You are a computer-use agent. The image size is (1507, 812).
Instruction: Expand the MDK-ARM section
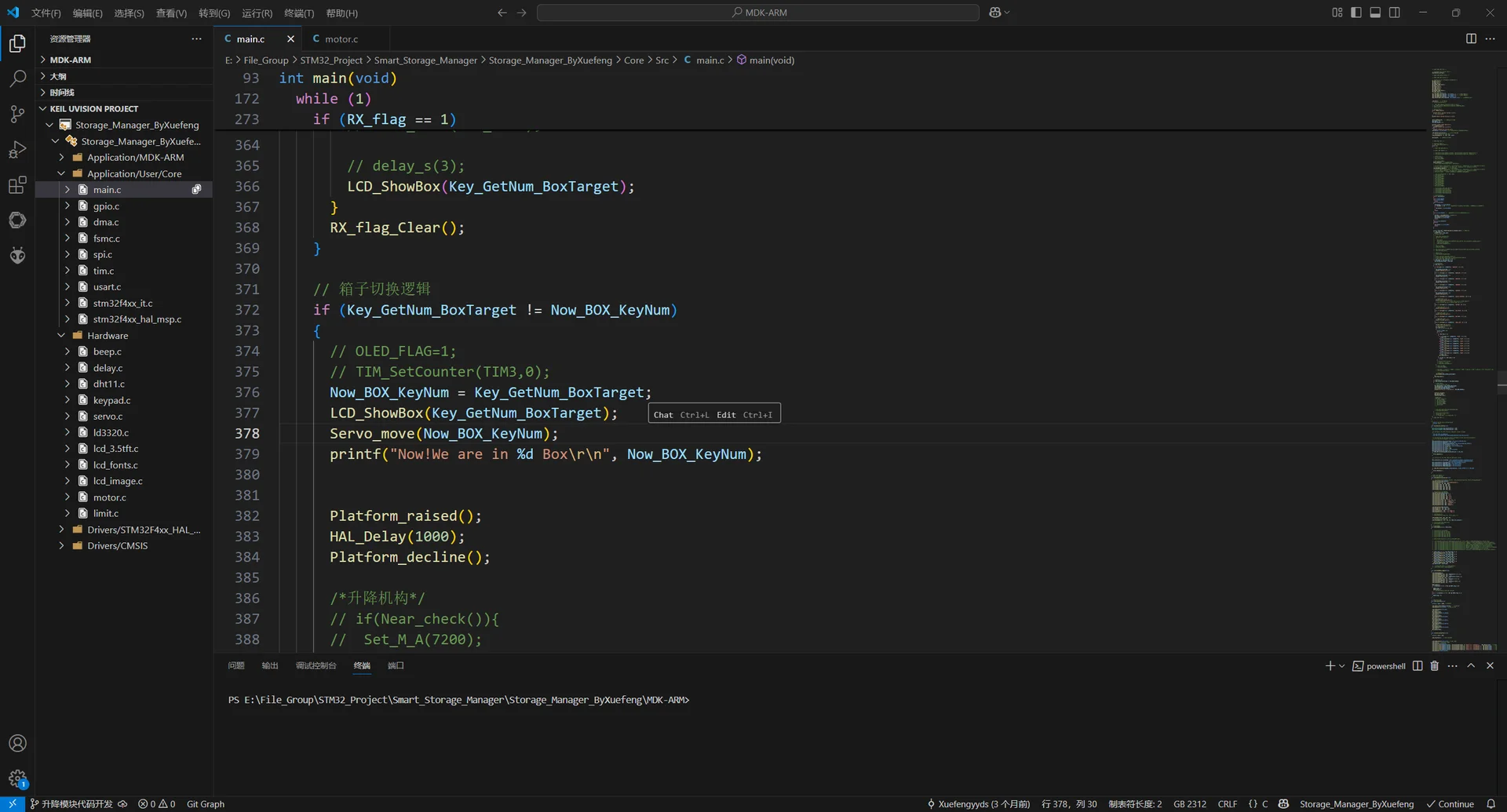pos(71,60)
